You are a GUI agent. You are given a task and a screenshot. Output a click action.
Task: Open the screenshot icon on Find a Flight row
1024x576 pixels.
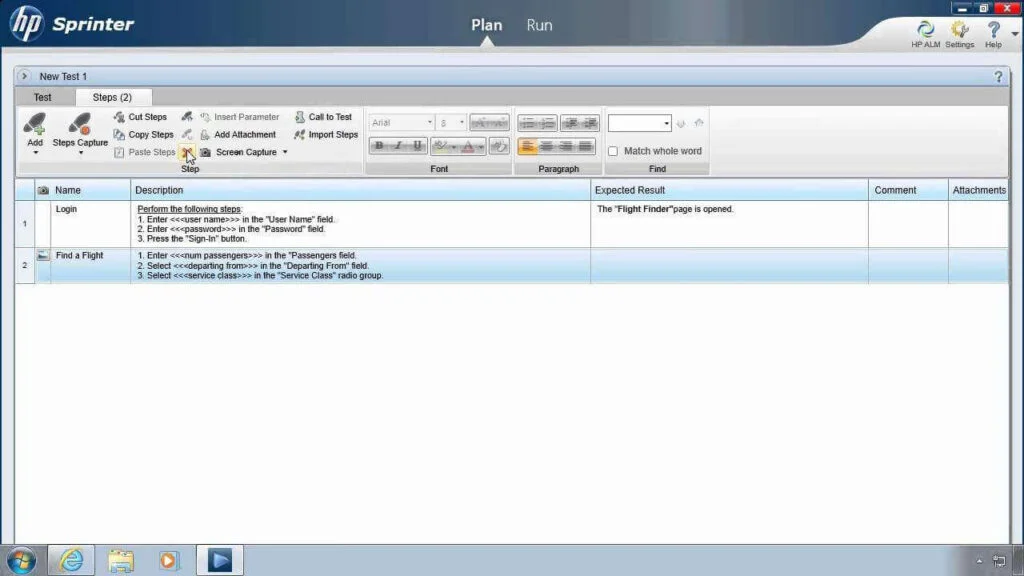click(x=43, y=255)
